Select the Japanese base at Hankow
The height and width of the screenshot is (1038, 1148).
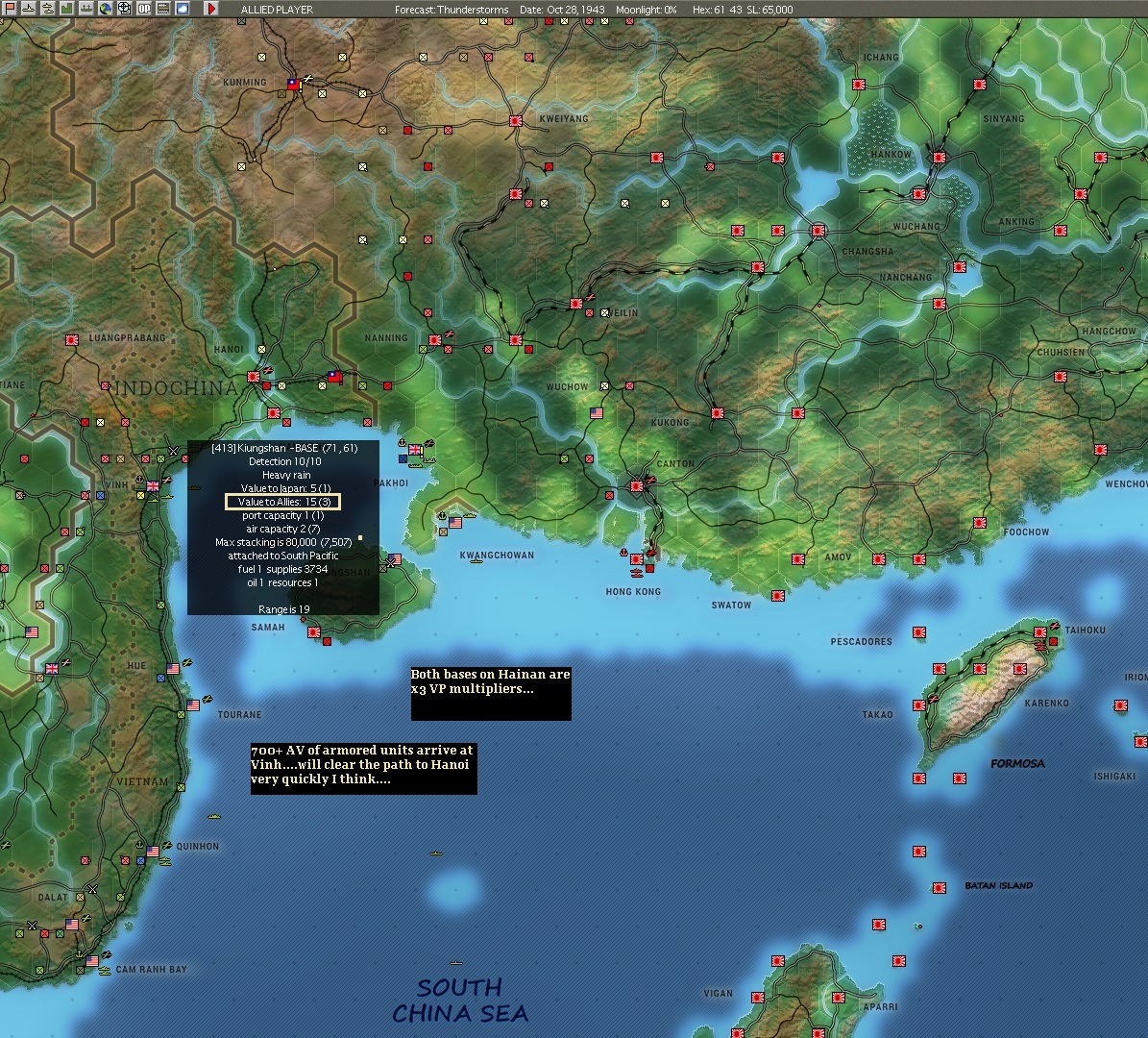tap(939, 157)
